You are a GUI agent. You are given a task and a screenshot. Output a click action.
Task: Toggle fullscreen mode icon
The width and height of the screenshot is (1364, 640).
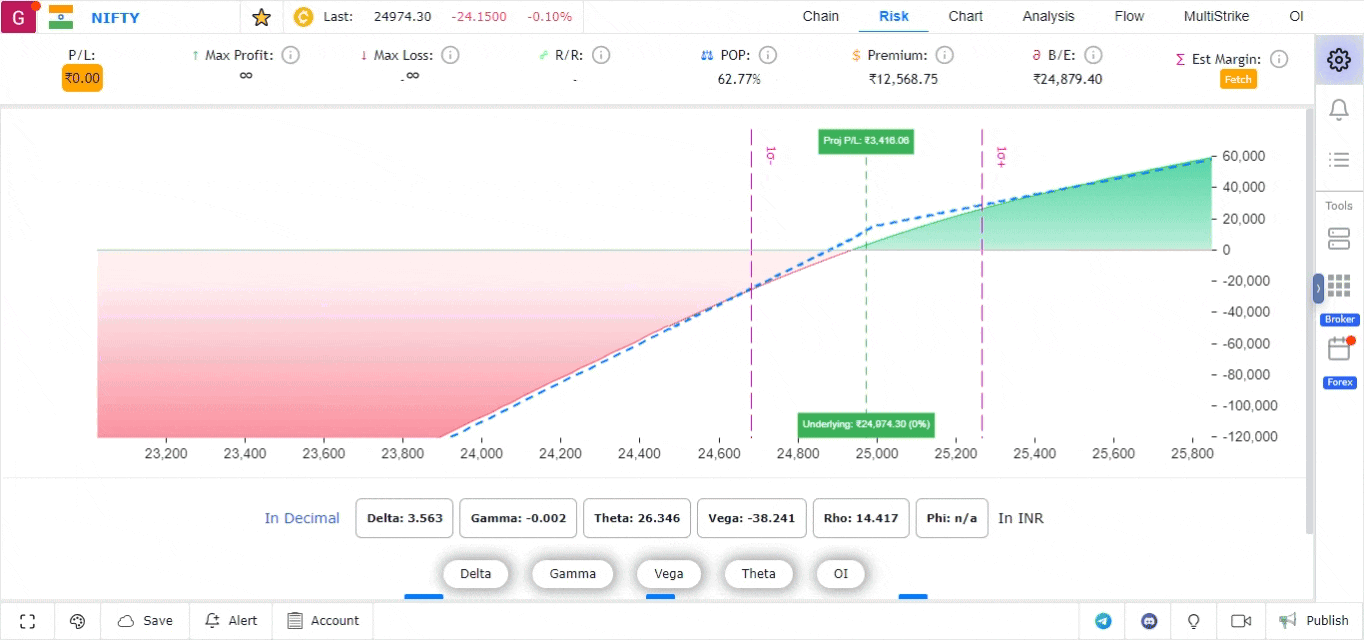coord(28,621)
